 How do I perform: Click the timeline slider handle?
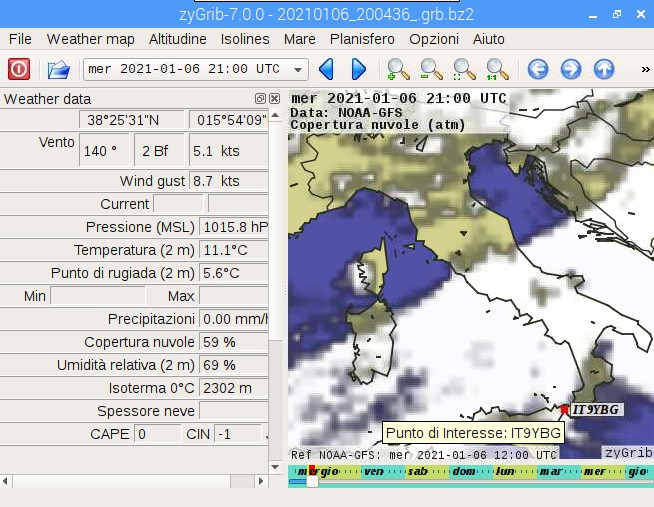(x=312, y=482)
